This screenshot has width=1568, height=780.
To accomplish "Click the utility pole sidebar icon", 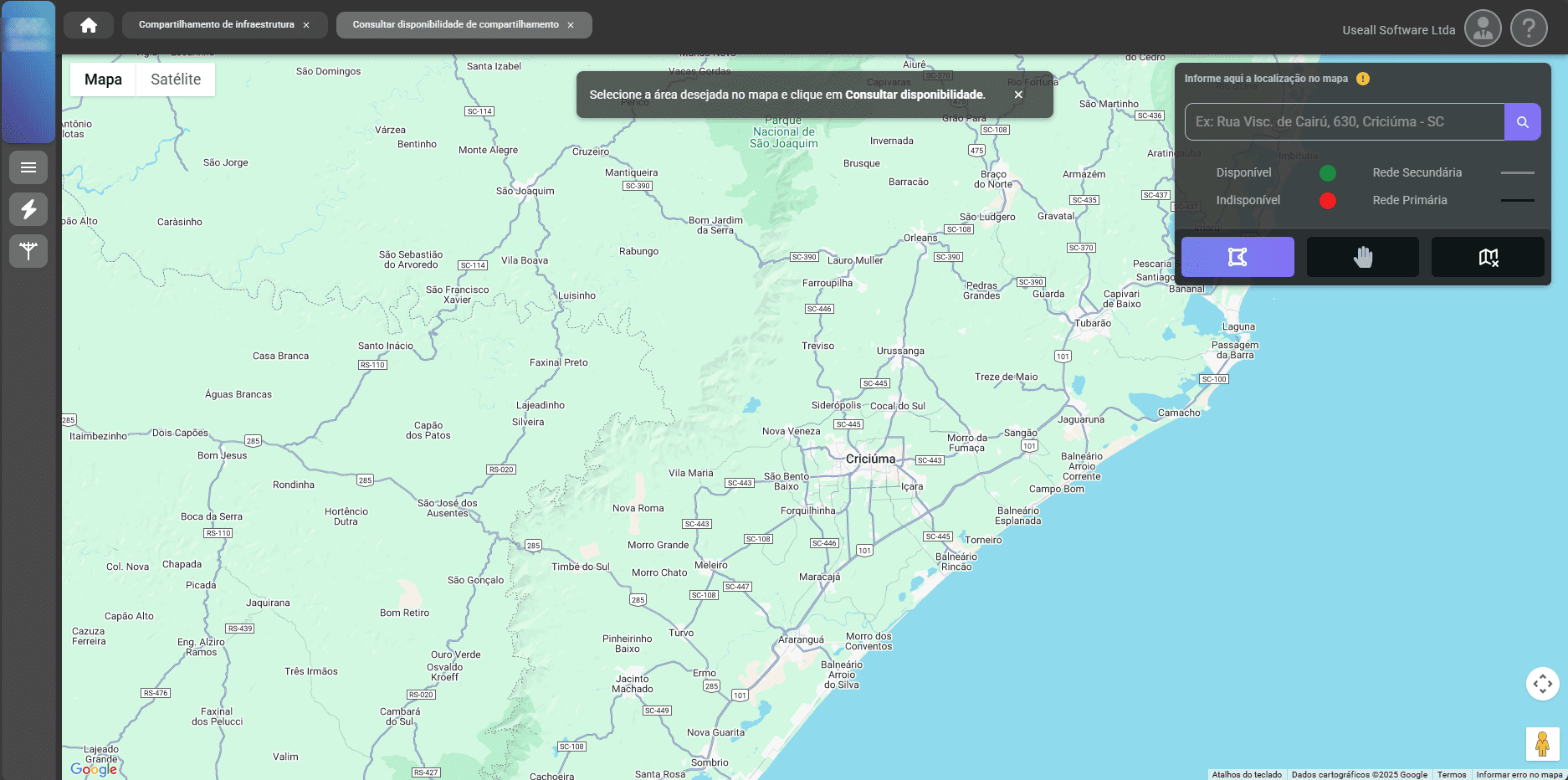I will point(28,251).
